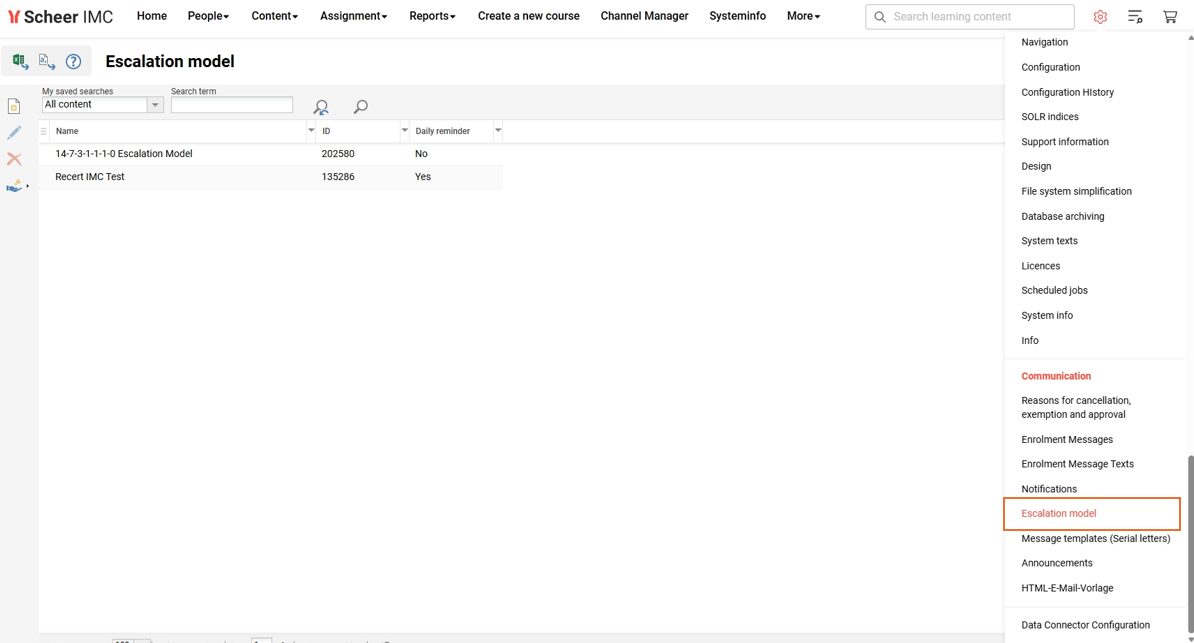
Task: Click the column grip icon left of Name
Action: 43,131
